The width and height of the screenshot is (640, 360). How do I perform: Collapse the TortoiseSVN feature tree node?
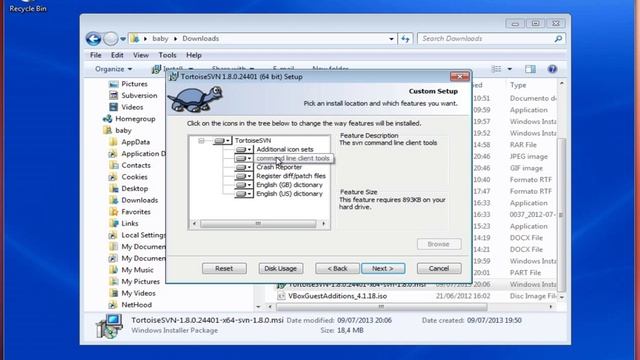201,140
